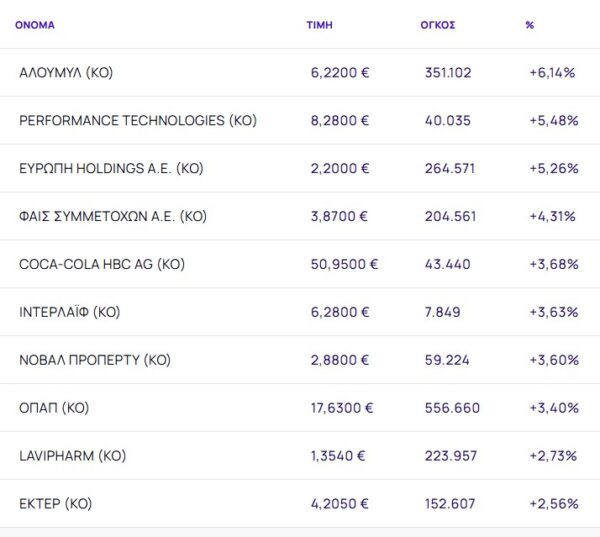Click the +6,14% change value
600x537 pixels.
(552, 72)
